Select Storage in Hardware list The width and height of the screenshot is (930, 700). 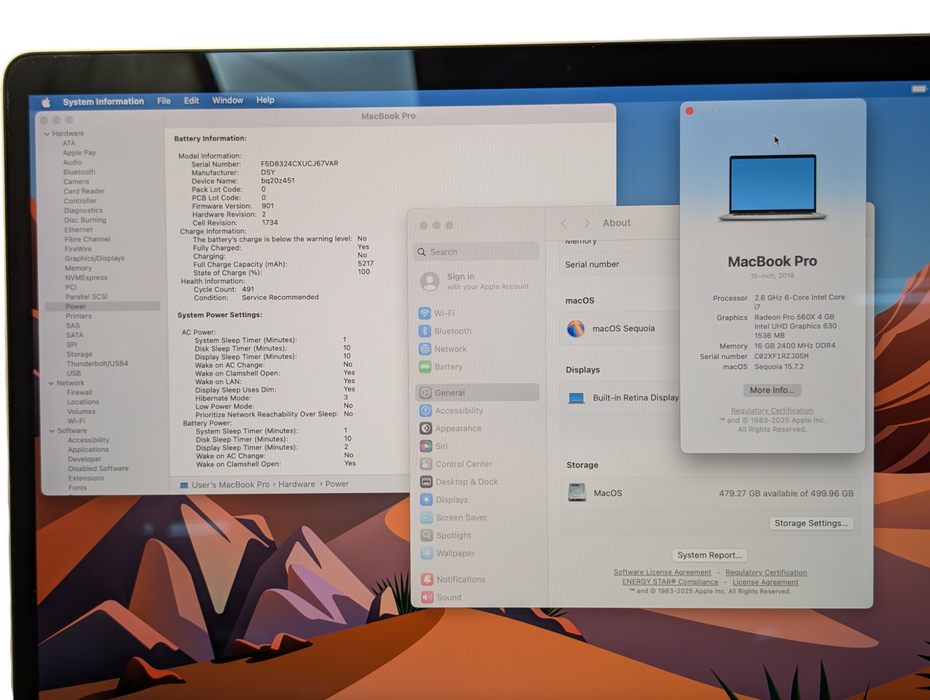click(x=79, y=354)
